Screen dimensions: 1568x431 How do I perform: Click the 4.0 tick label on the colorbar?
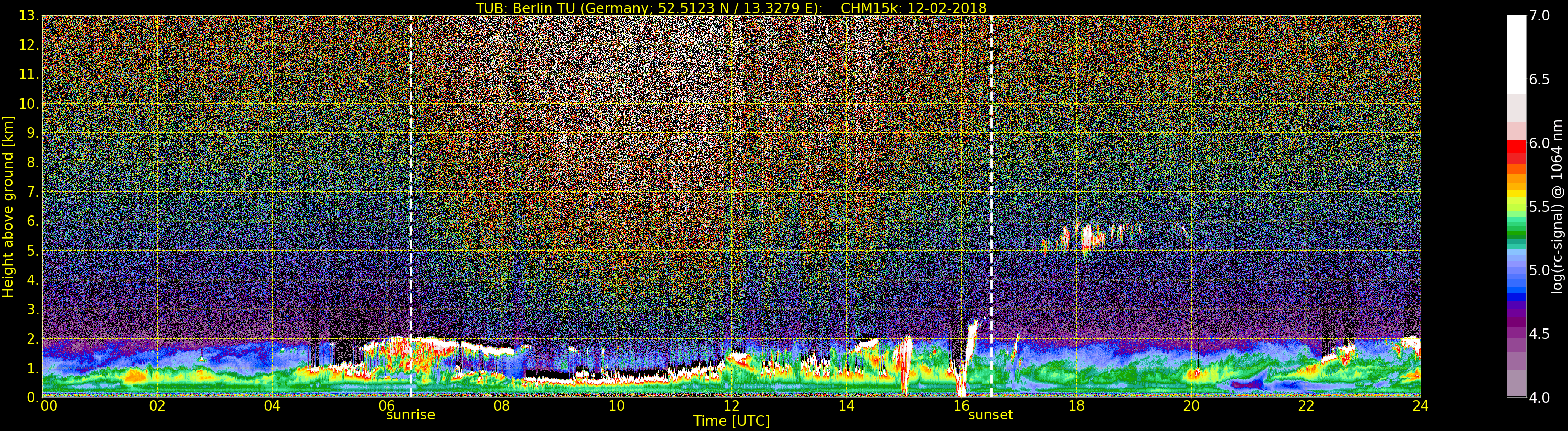tap(1539, 398)
